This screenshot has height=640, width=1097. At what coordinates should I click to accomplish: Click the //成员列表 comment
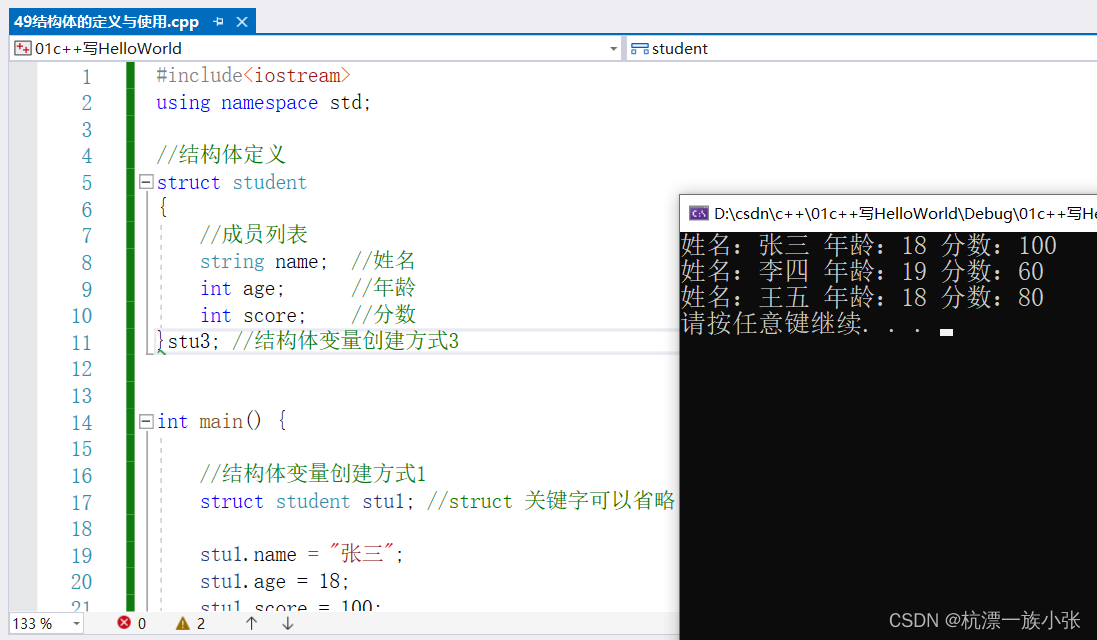point(254,234)
